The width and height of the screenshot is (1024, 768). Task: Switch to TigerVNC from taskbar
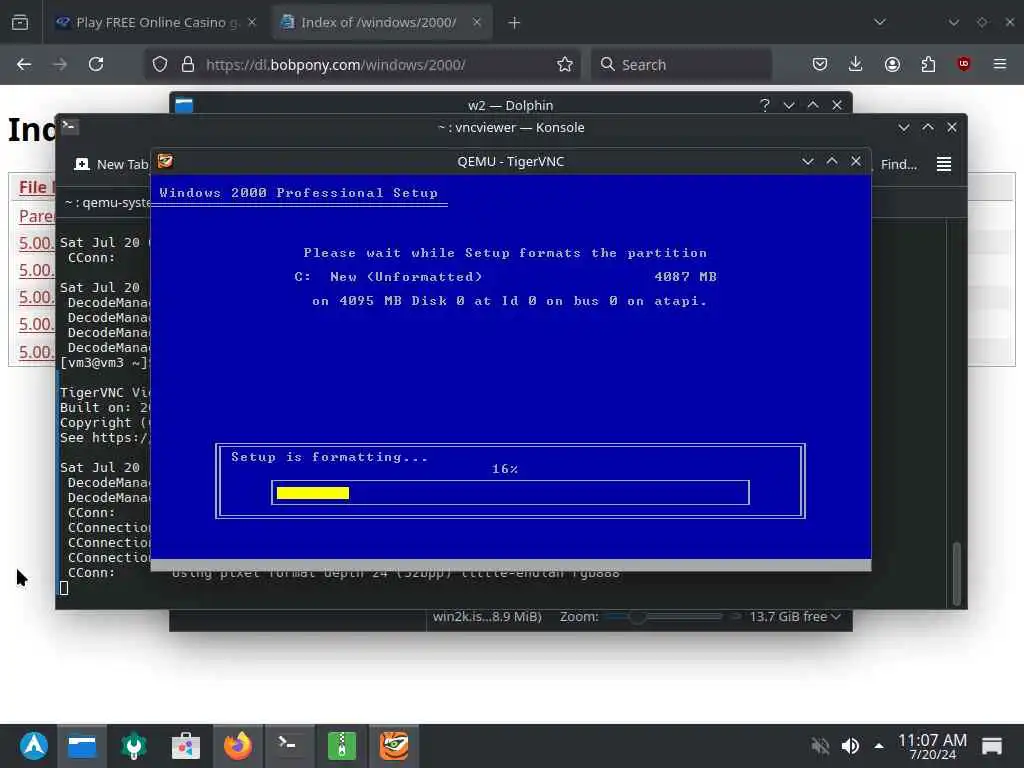point(394,746)
